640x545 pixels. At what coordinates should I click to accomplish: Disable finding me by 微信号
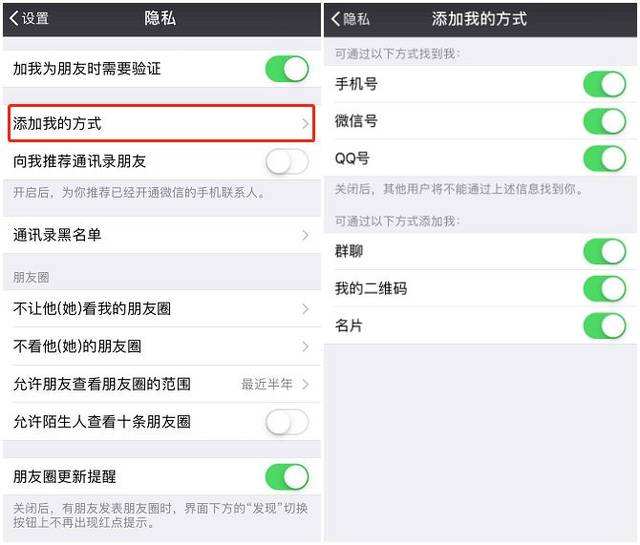click(x=604, y=121)
